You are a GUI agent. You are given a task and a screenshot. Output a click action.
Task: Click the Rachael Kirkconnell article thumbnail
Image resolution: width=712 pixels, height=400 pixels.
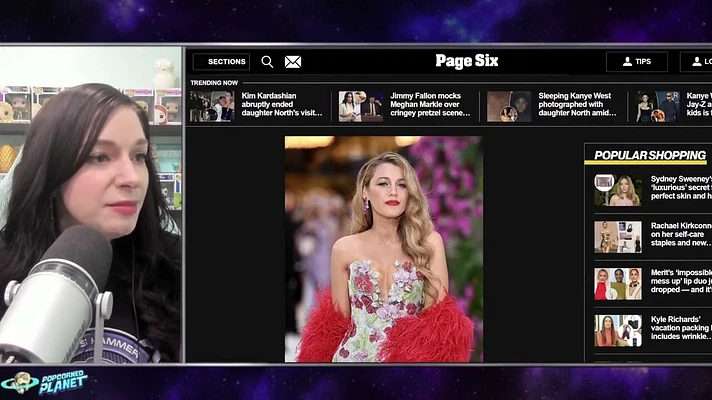pyautogui.click(x=618, y=237)
